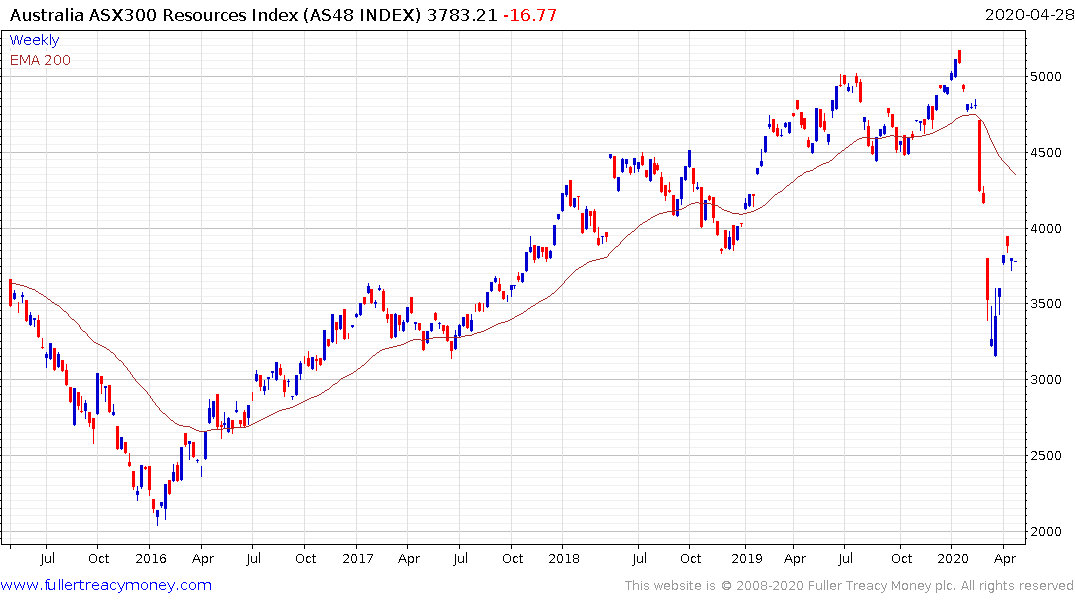
Task: Click the date label 2020-04-28
Action: [1029, 15]
